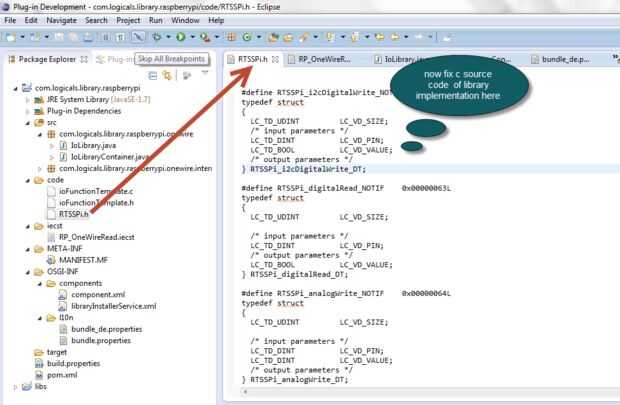The height and width of the screenshot is (405, 620).
Task: Click the Next Annotation toolbar icon
Action: tap(330, 37)
